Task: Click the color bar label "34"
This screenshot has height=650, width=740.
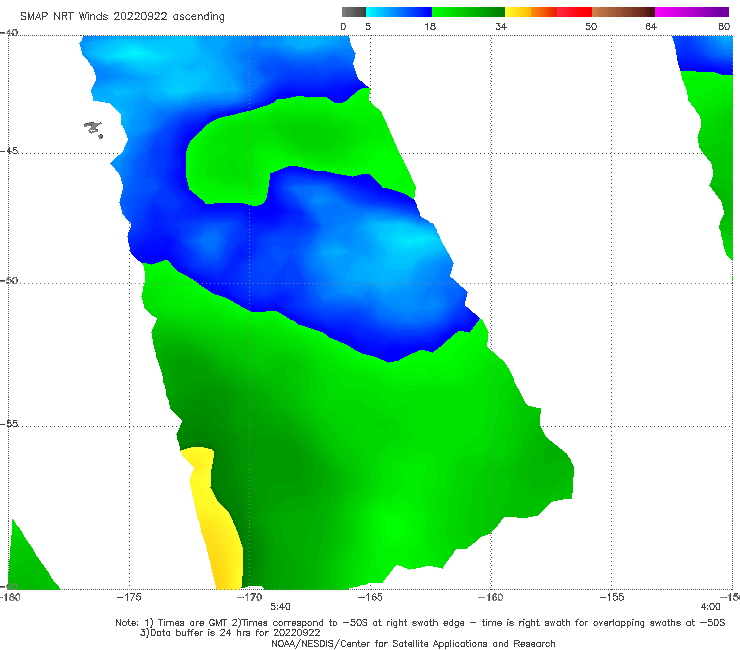Action: coord(501,27)
